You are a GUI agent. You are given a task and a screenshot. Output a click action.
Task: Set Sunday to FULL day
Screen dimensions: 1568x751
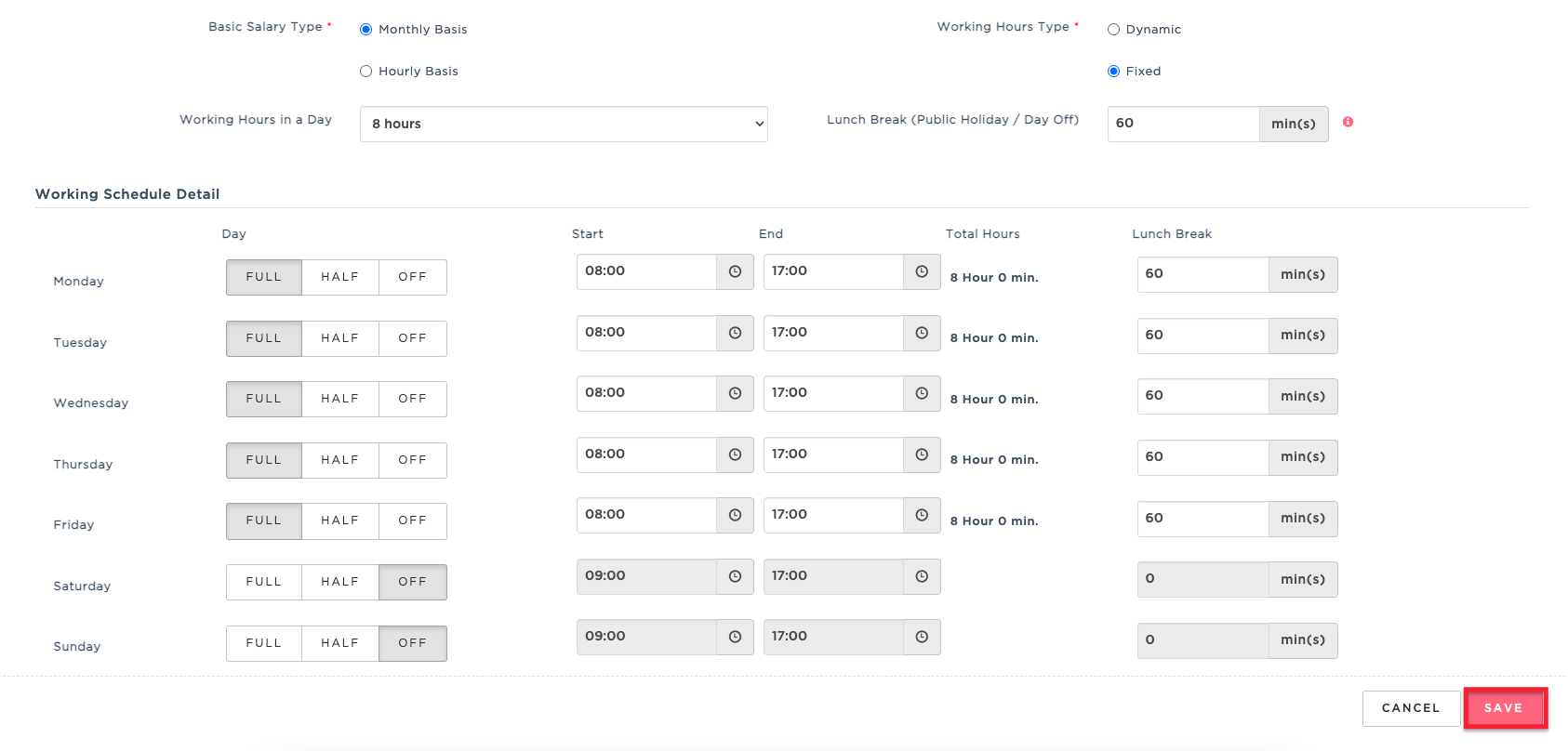pyautogui.click(x=264, y=643)
